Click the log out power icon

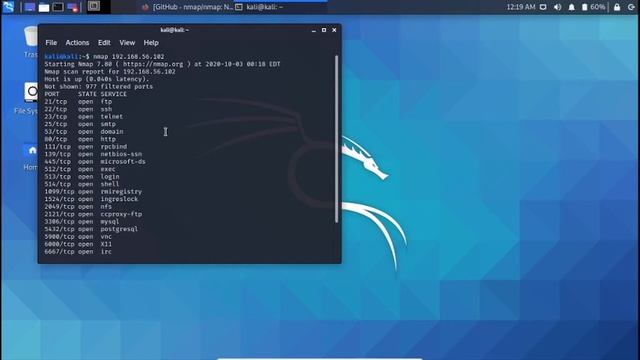tap(631, 7)
